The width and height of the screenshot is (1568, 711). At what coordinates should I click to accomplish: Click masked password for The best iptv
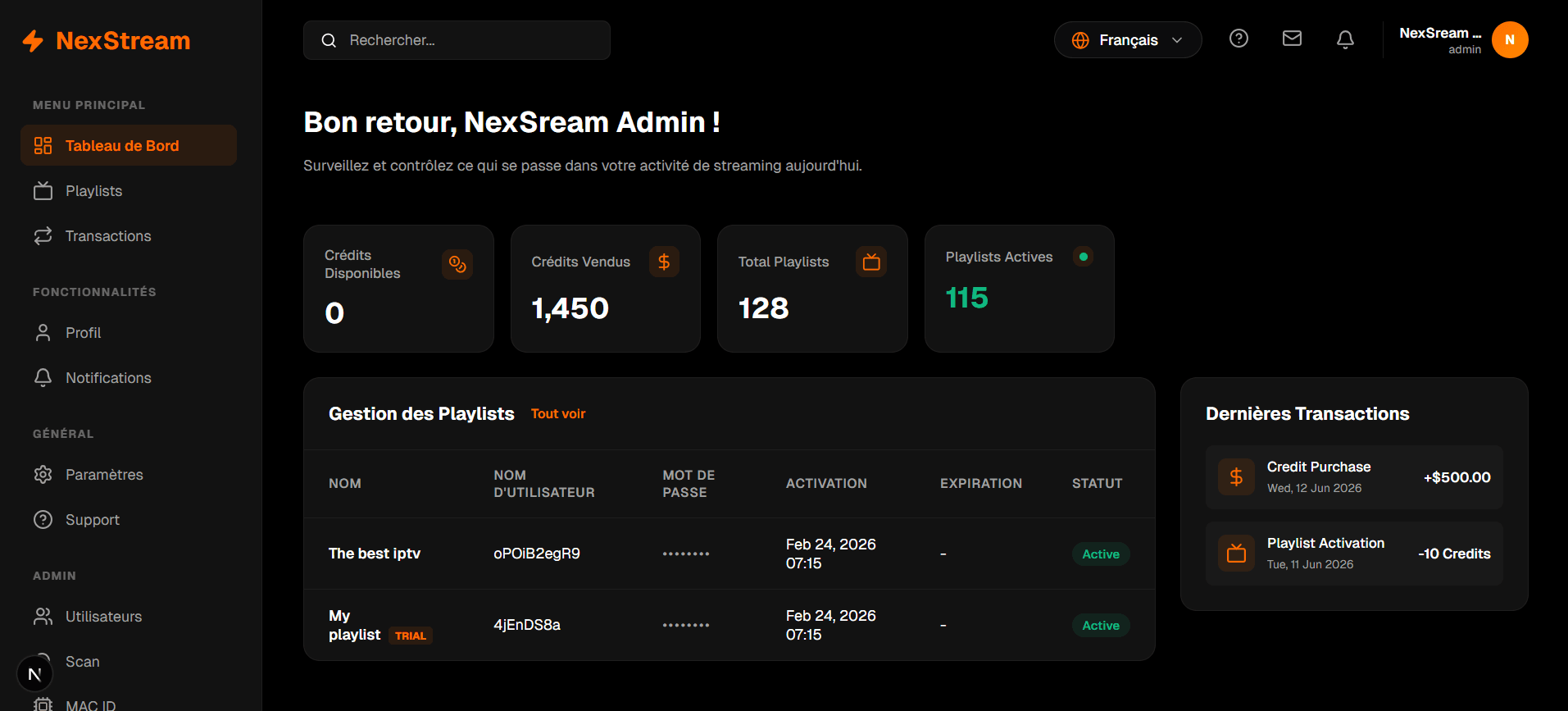click(x=686, y=554)
